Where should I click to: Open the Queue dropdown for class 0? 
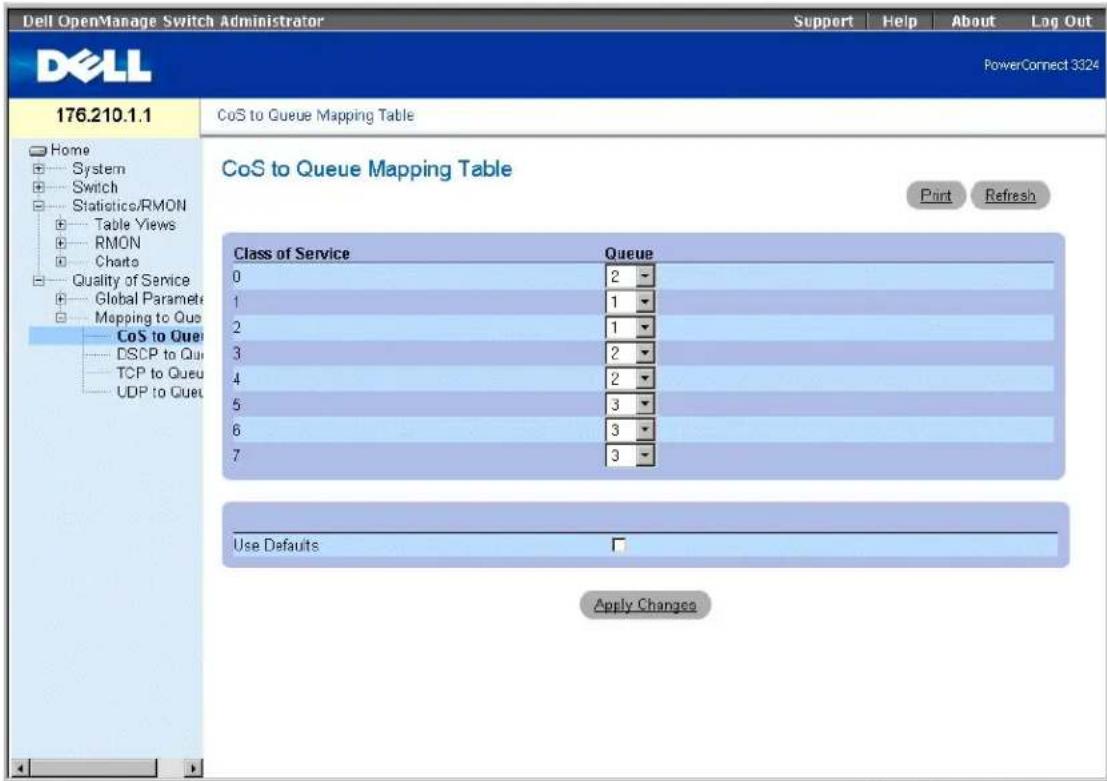tap(630, 276)
